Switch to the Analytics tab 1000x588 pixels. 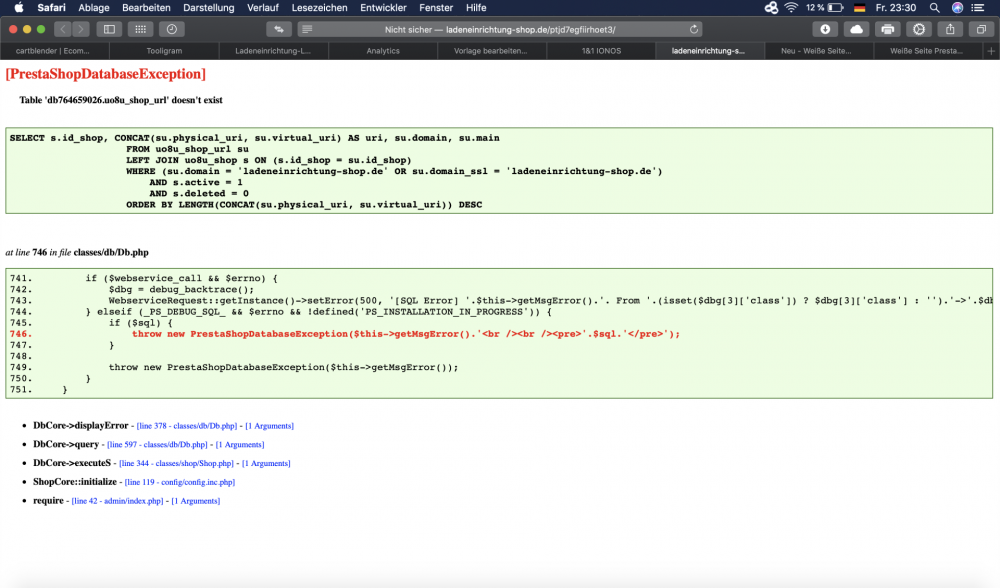tap(382, 50)
